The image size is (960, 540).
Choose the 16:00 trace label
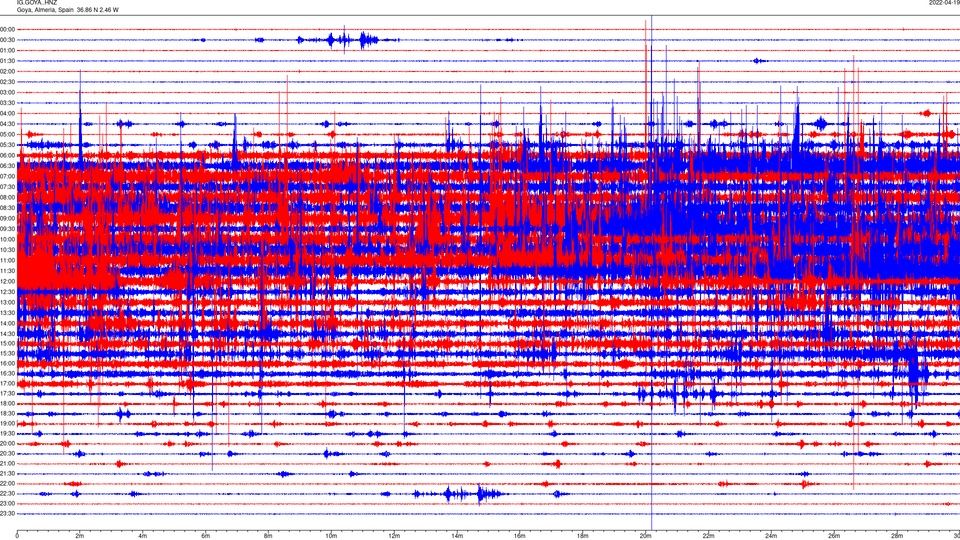pos(7,364)
